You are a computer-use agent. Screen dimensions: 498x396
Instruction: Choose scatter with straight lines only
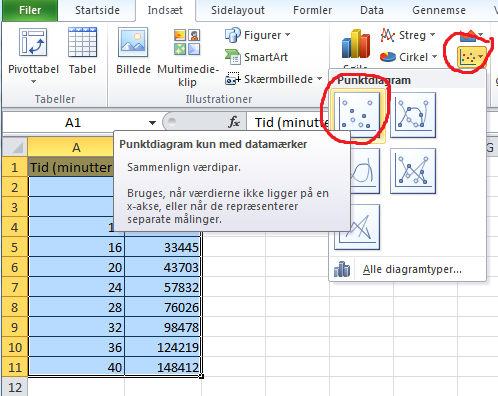357,227
